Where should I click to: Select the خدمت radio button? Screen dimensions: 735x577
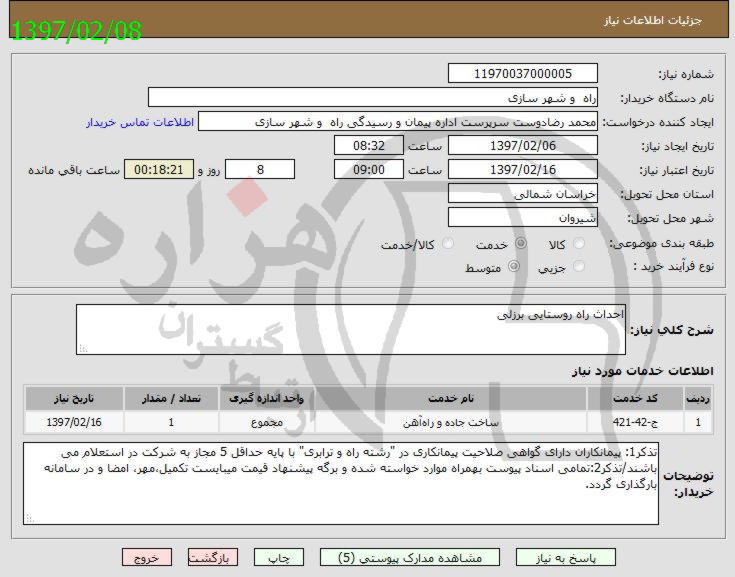pyautogui.click(x=520, y=243)
